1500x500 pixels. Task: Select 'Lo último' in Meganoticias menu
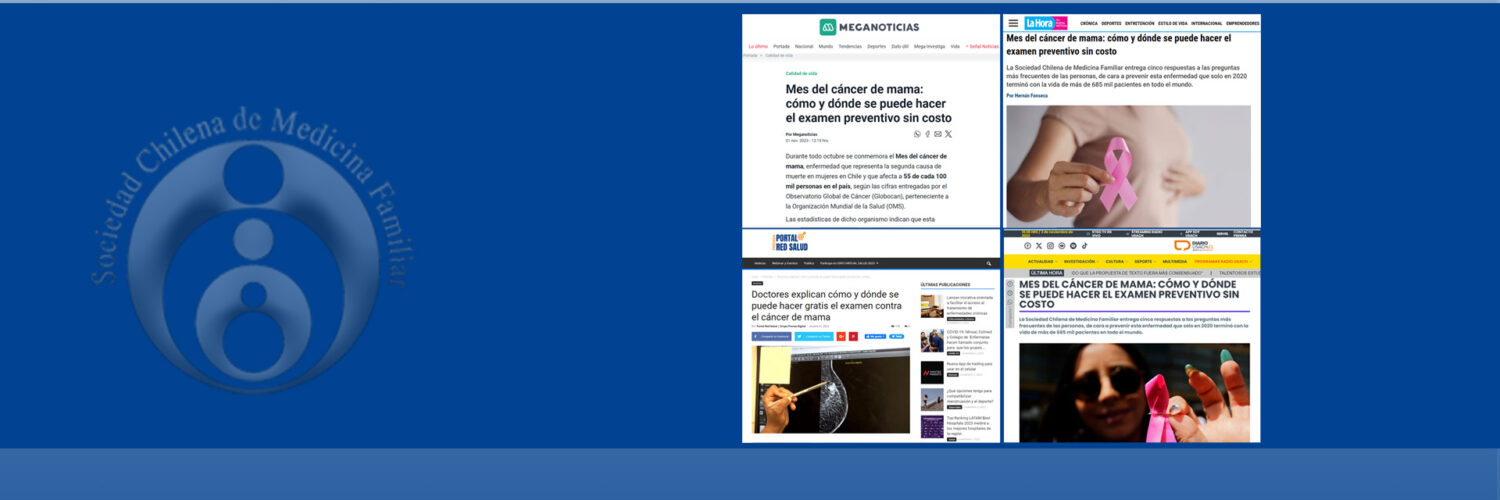tap(758, 46)
